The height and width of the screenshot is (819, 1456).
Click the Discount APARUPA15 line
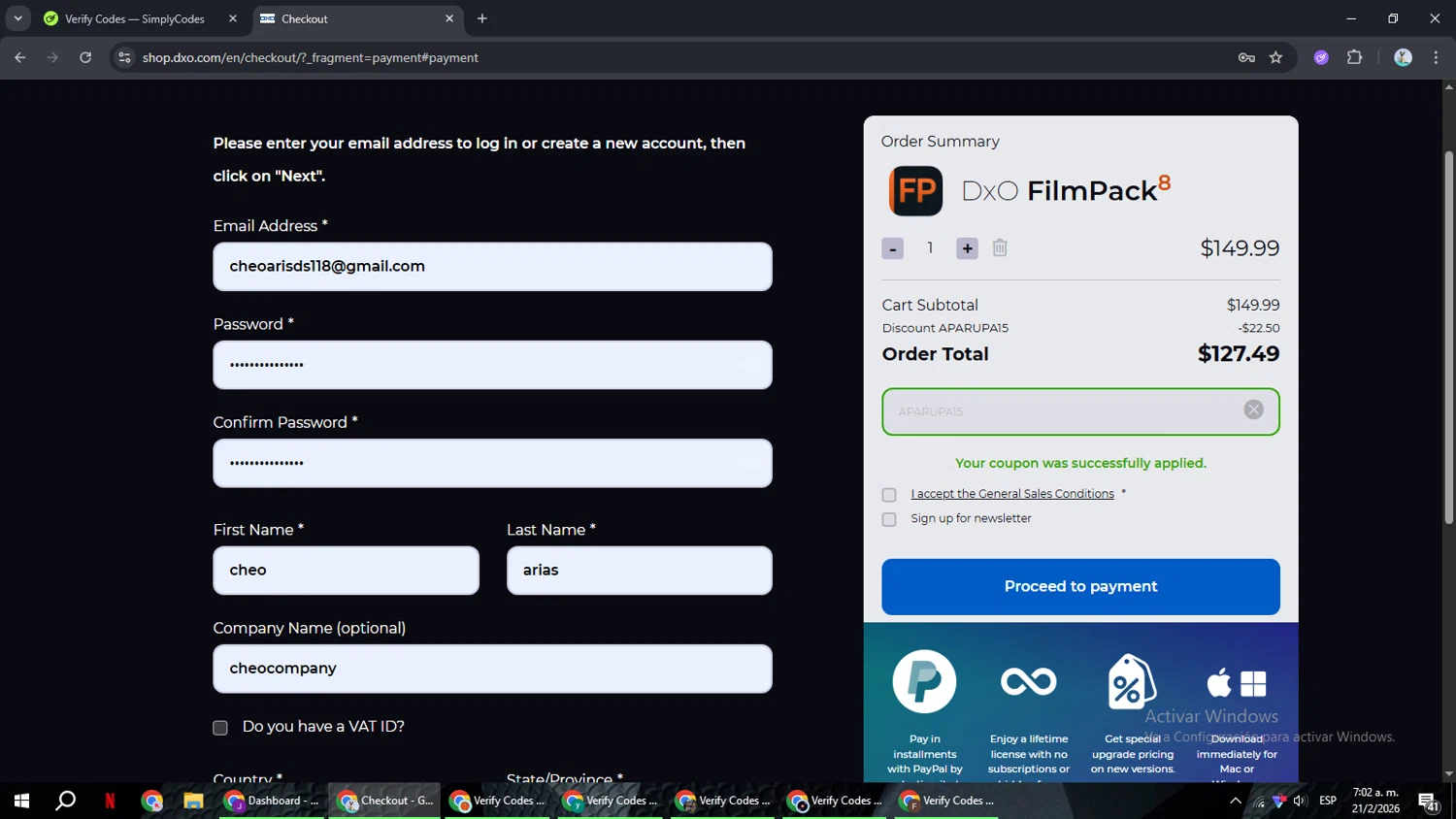tap(1080, 328)
